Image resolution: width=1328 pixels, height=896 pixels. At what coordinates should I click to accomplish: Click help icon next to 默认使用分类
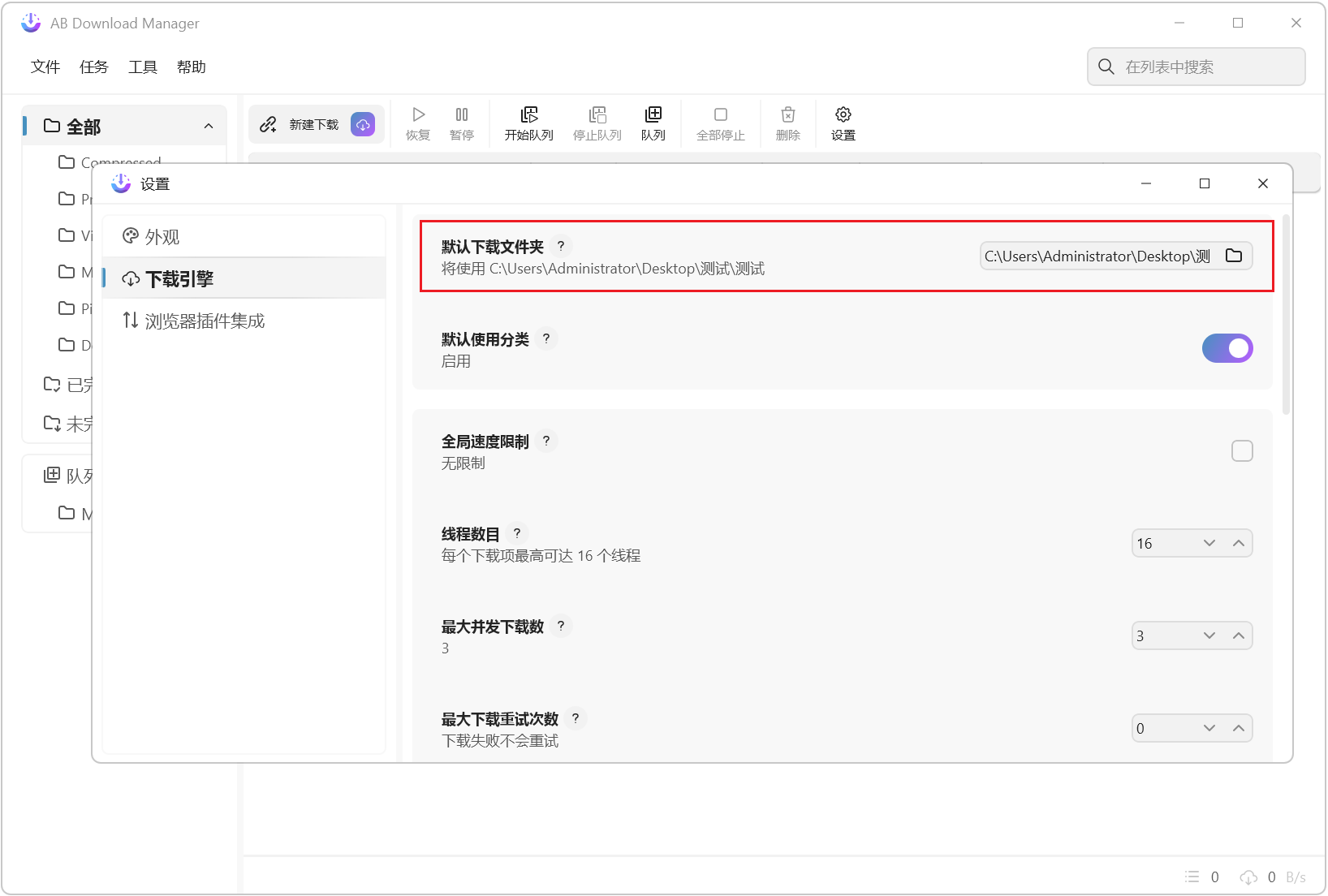[x=546, y=338]
